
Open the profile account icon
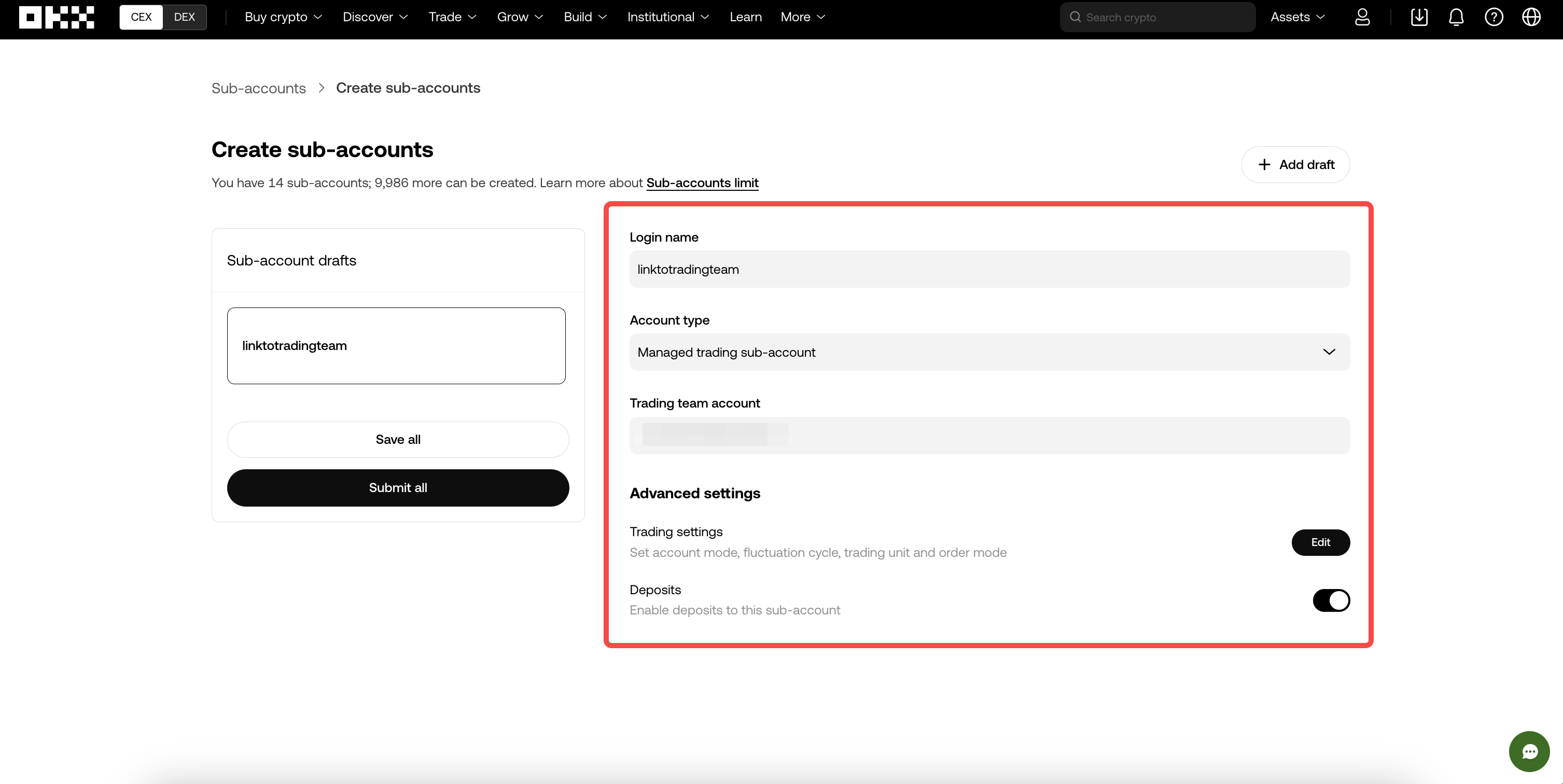(1362, 17)
